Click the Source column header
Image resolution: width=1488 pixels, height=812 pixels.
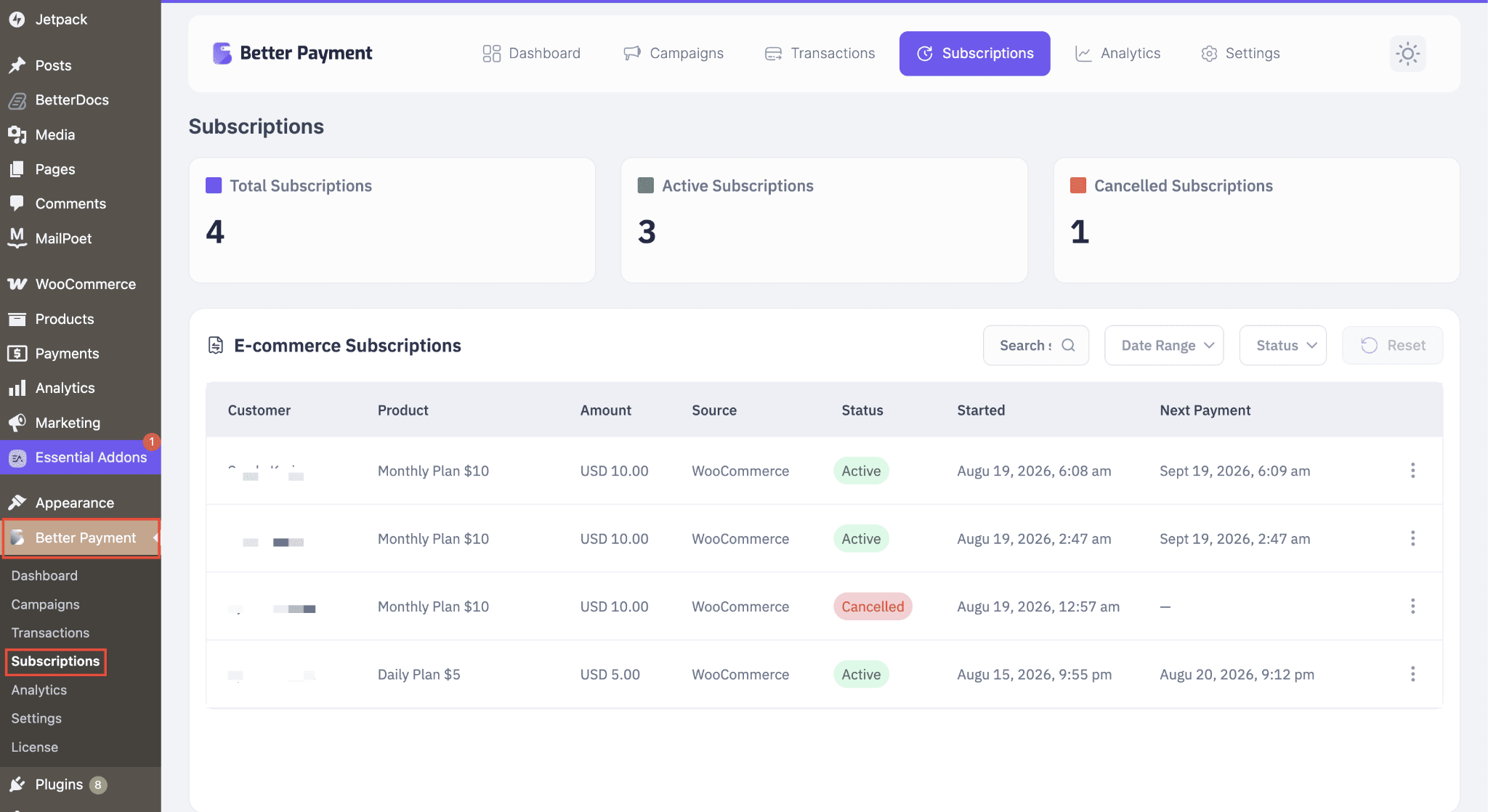pos(714,410)
